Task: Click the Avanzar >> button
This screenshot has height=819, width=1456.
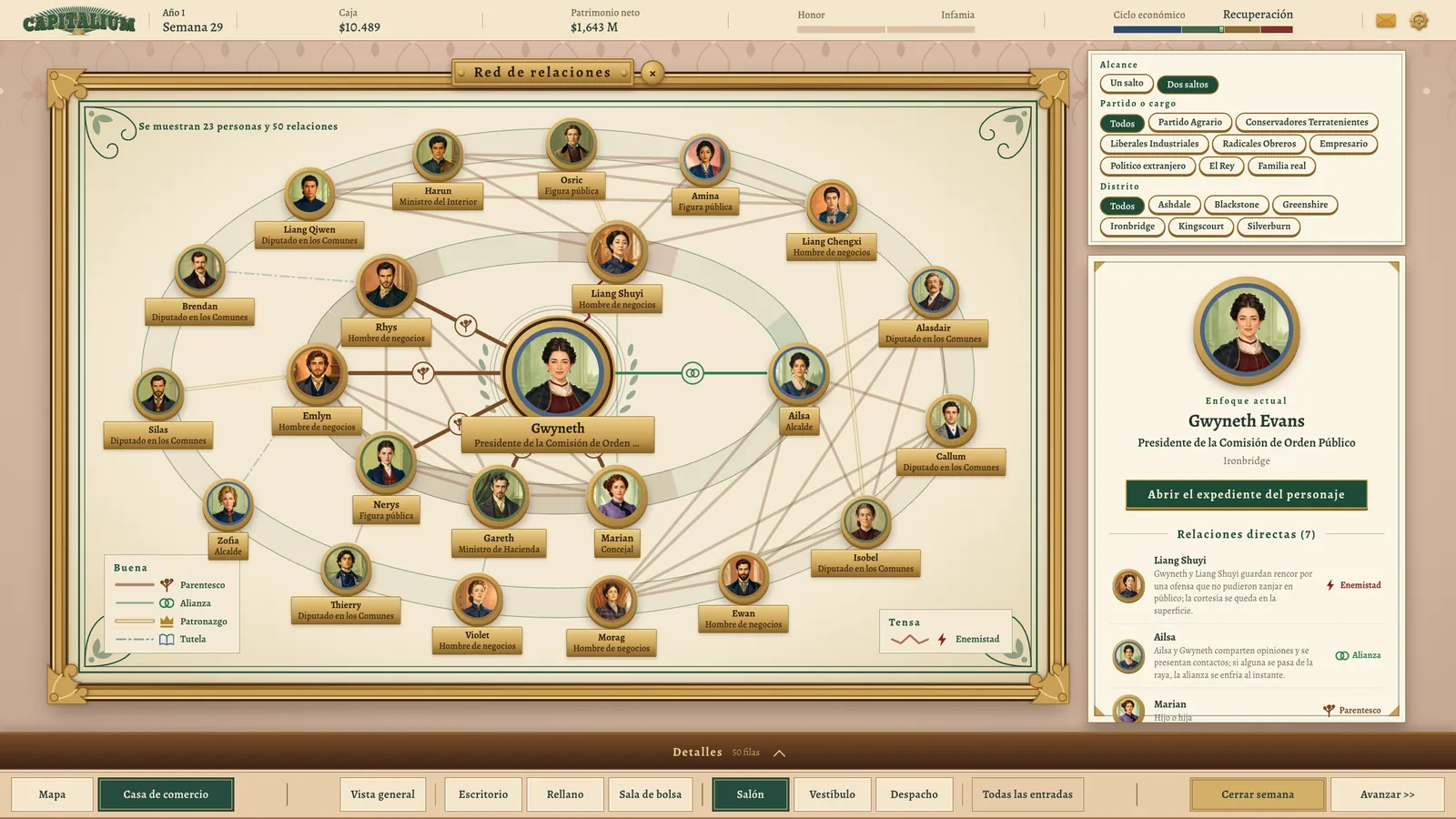Action: 1387,794
